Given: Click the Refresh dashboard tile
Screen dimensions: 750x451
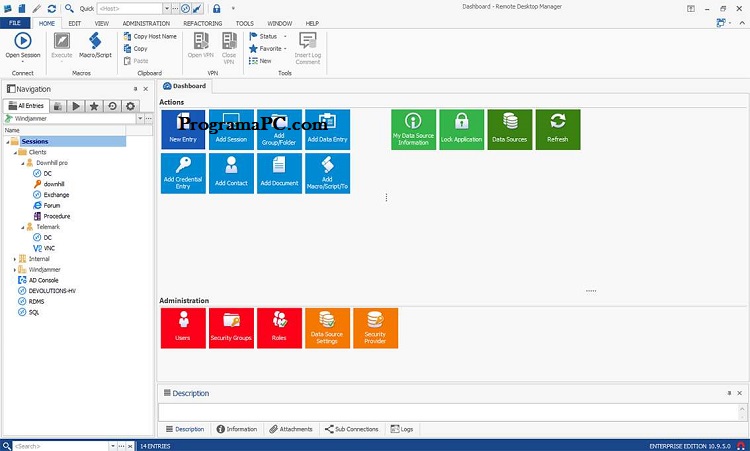Looking at the screenshot, I should click(557, 129).
